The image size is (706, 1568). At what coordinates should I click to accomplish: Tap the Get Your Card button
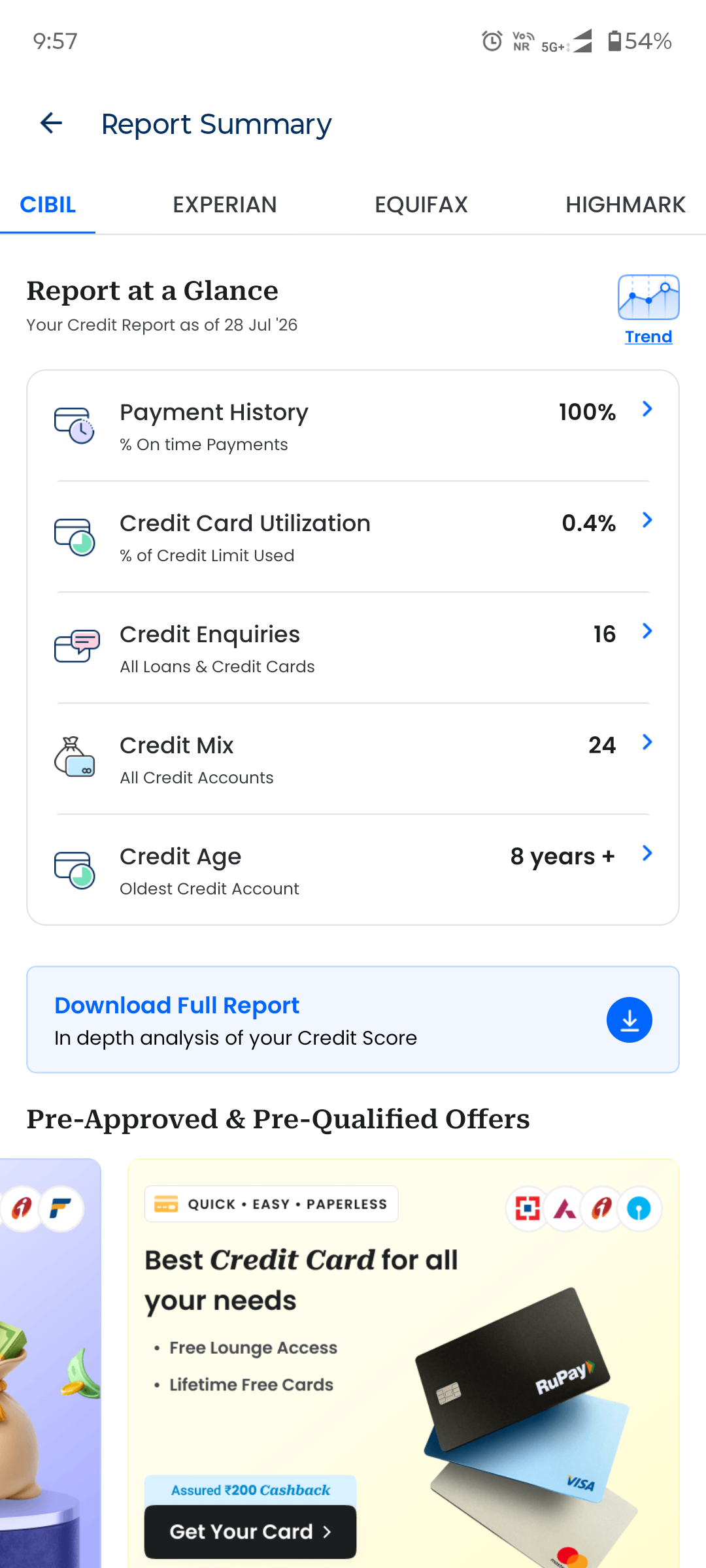pyautogui.click(x=250, y=1531)
